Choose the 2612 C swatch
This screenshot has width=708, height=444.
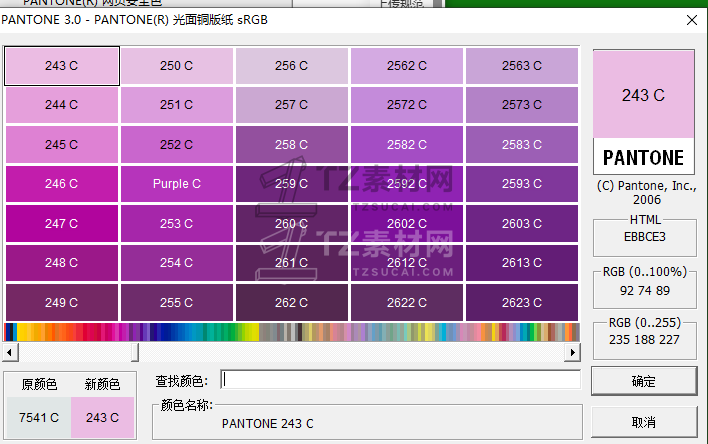(x=407, y=263)
